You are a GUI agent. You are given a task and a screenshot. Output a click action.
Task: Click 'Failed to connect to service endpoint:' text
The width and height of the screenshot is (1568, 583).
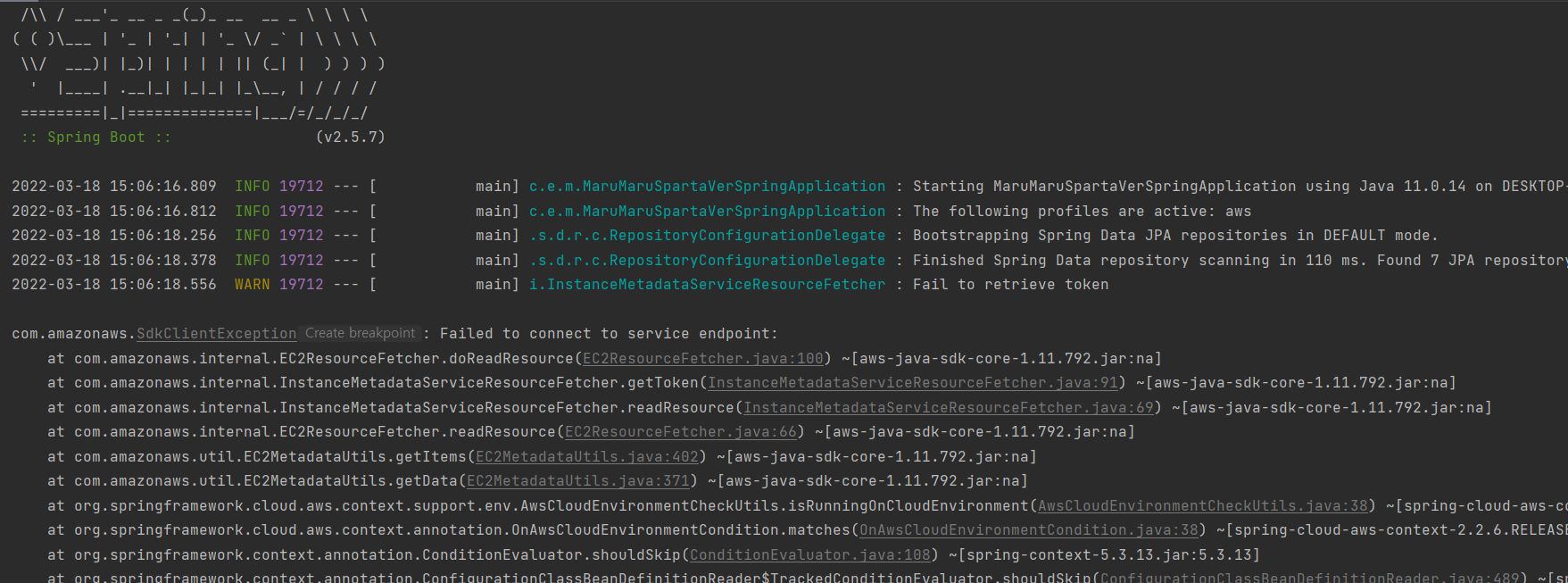pos(609,334)
